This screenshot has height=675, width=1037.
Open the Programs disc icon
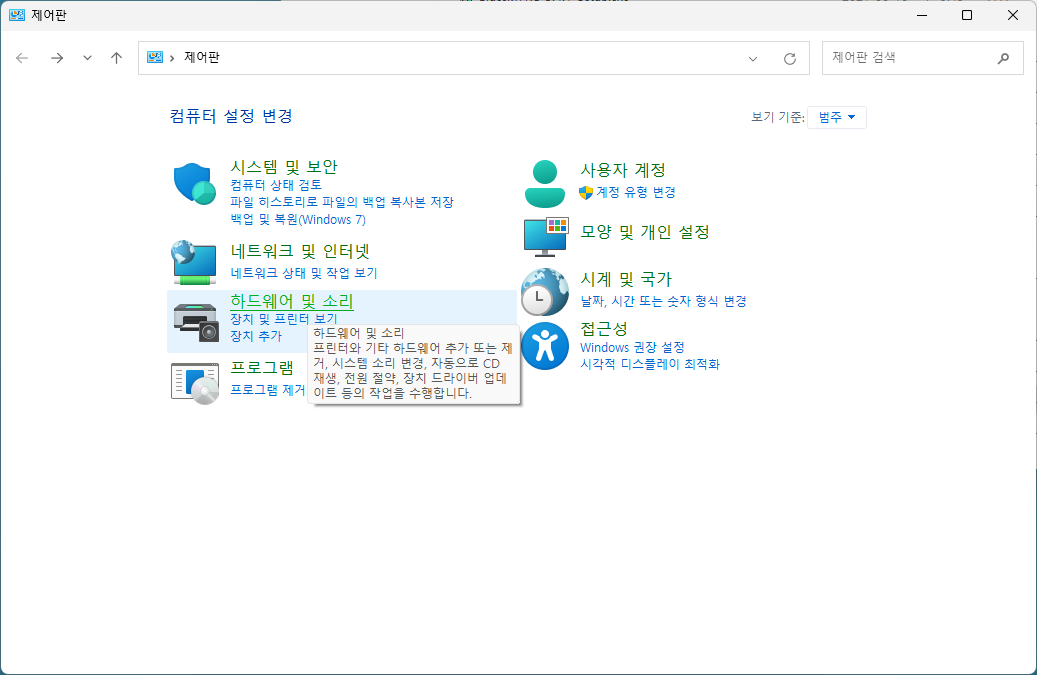[x=194, y=383]
